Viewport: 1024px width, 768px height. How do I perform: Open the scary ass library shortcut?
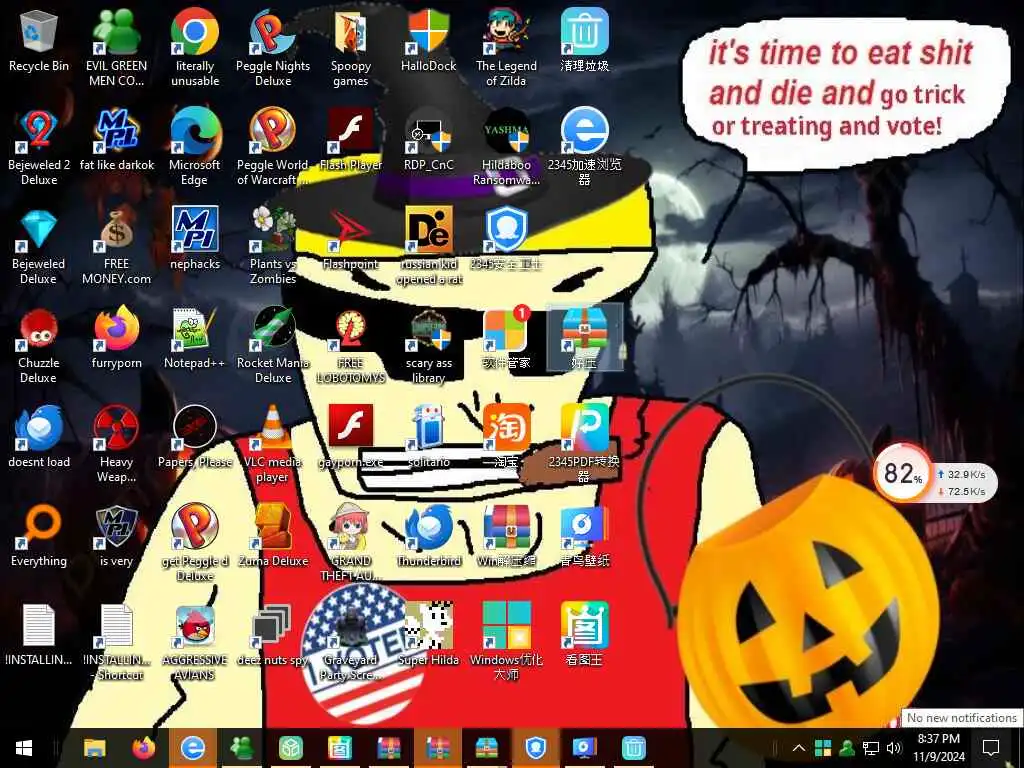tap(428, 345)
